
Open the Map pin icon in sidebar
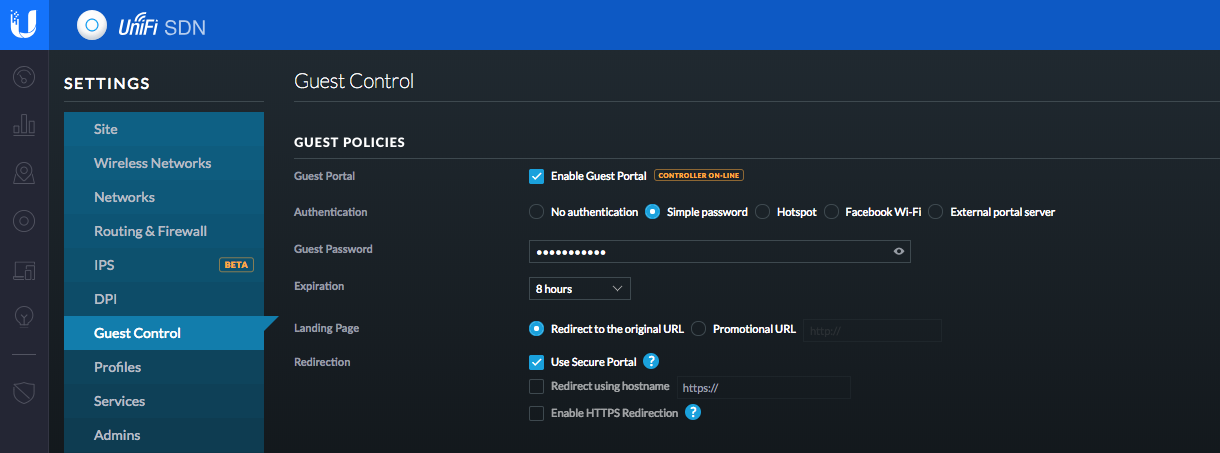(24, 173)
